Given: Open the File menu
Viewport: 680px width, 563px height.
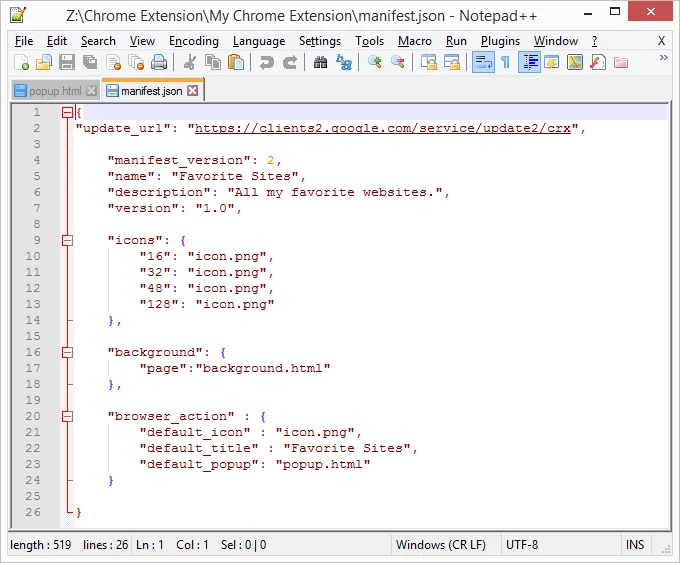Looking at the screenshot, I should [x=24, y=41].
